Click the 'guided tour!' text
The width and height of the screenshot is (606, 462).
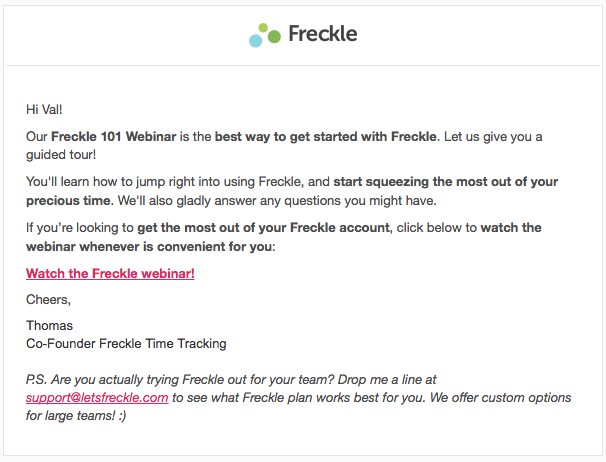tap(61, 155)
